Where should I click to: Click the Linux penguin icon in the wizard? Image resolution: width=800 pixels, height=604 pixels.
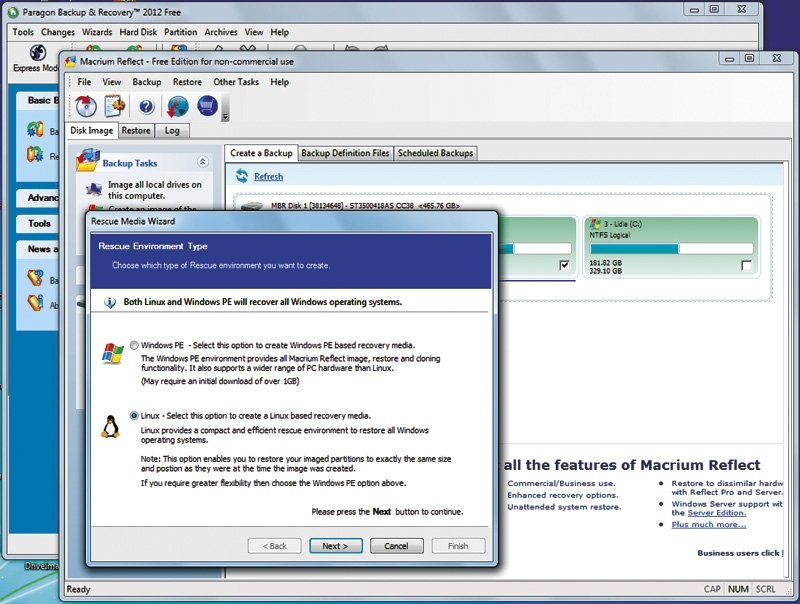pos(110,426)
